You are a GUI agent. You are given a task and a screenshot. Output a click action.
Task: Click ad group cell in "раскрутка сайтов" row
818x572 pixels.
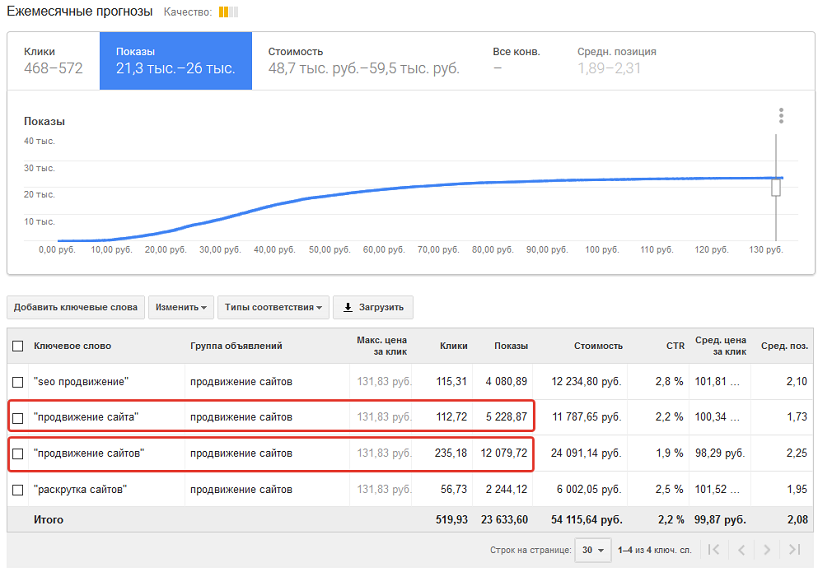pos(241,490)
